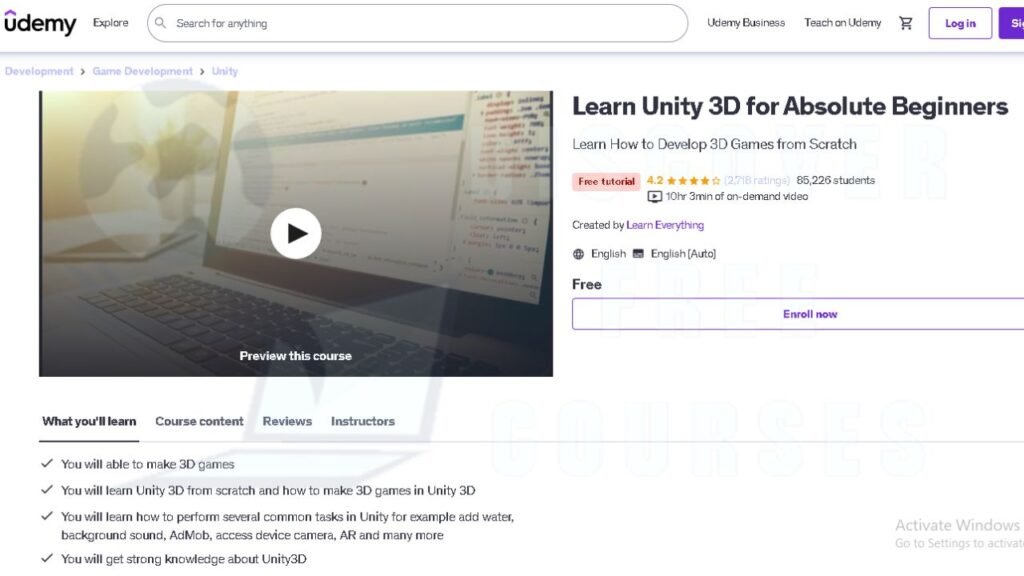Focus the Search for anything field
Screen dimensions: 1024x576
click(417, 24)
